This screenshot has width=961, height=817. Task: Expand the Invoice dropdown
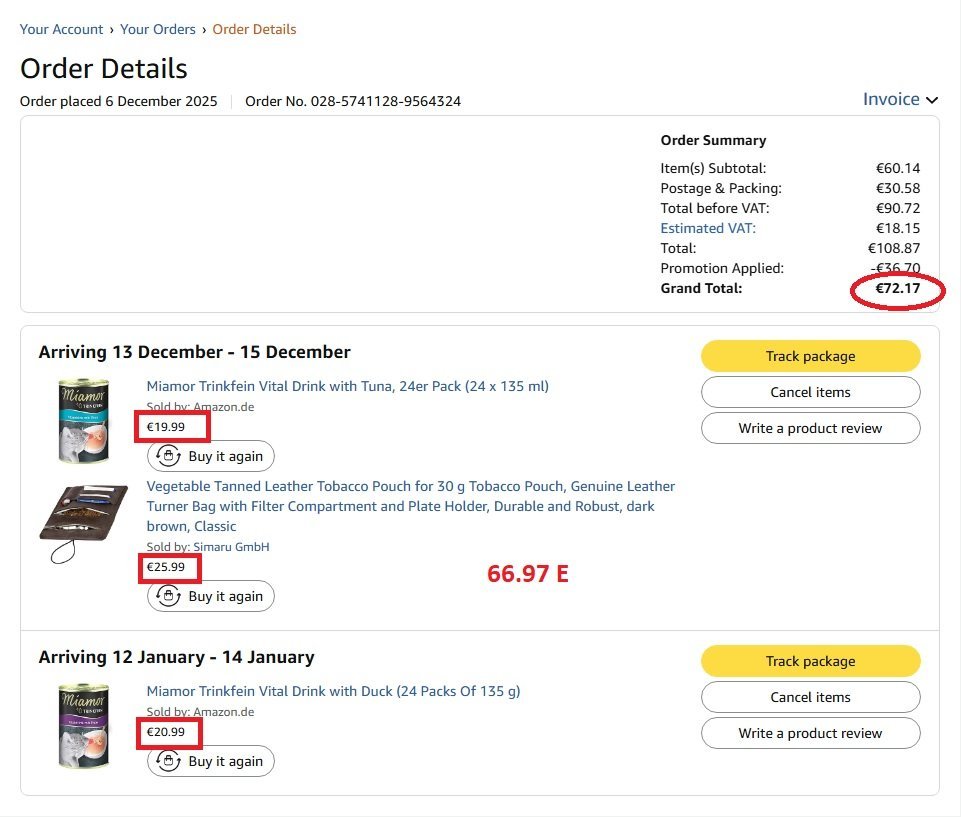[x=900, y=99]
